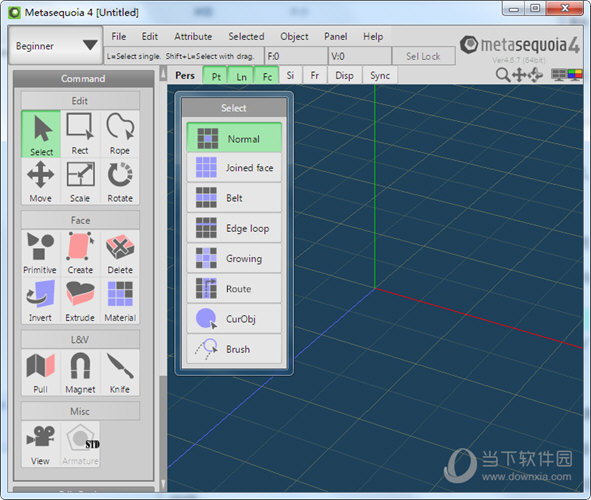Image resolution: width=591 pixels, height=500 pixels.
Task: Collapse the Face section header
Action: point(80,220)
